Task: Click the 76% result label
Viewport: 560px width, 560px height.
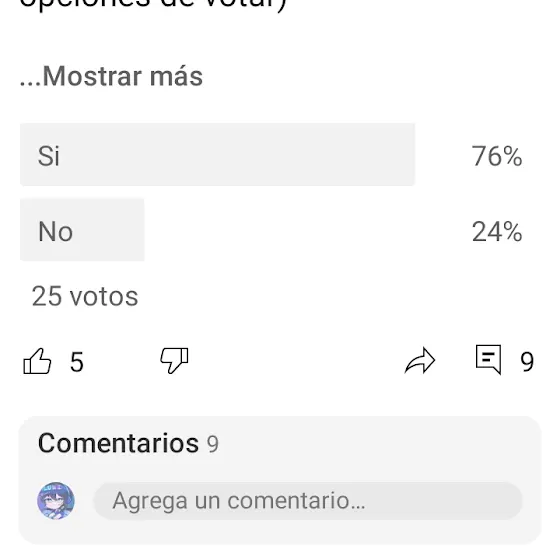Action: click(x=497, y=156)
